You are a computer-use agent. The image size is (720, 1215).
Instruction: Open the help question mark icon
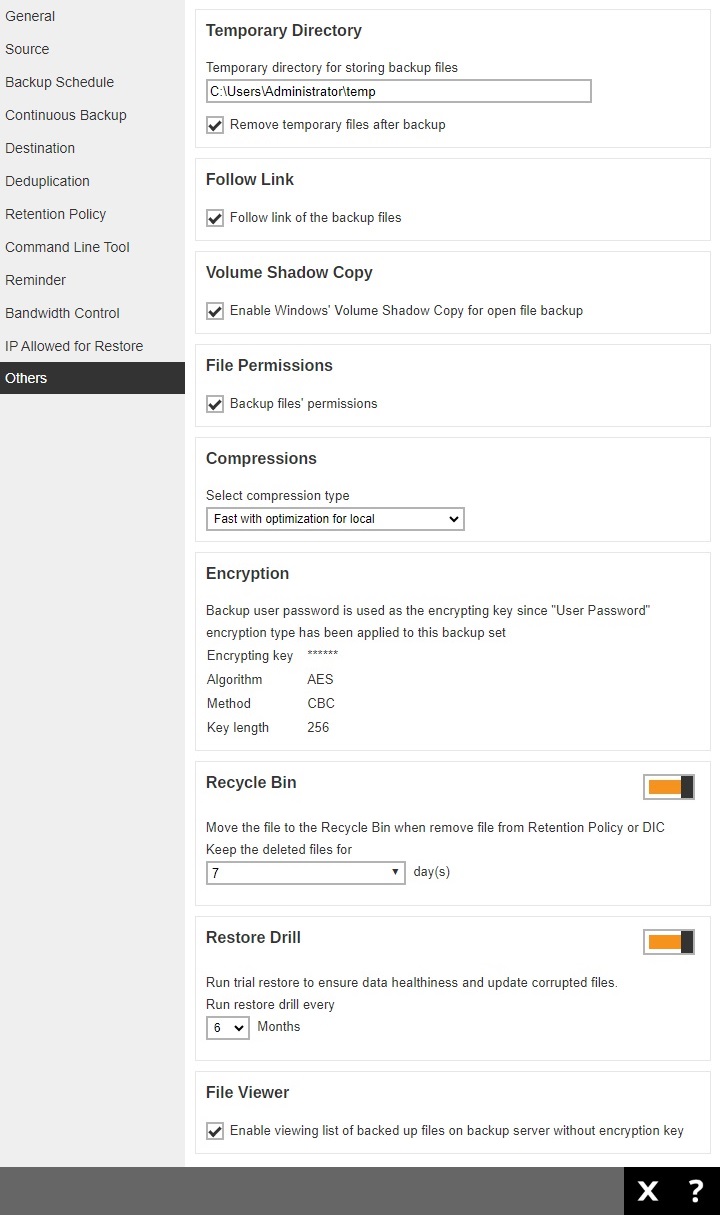tap(695, 1190)
